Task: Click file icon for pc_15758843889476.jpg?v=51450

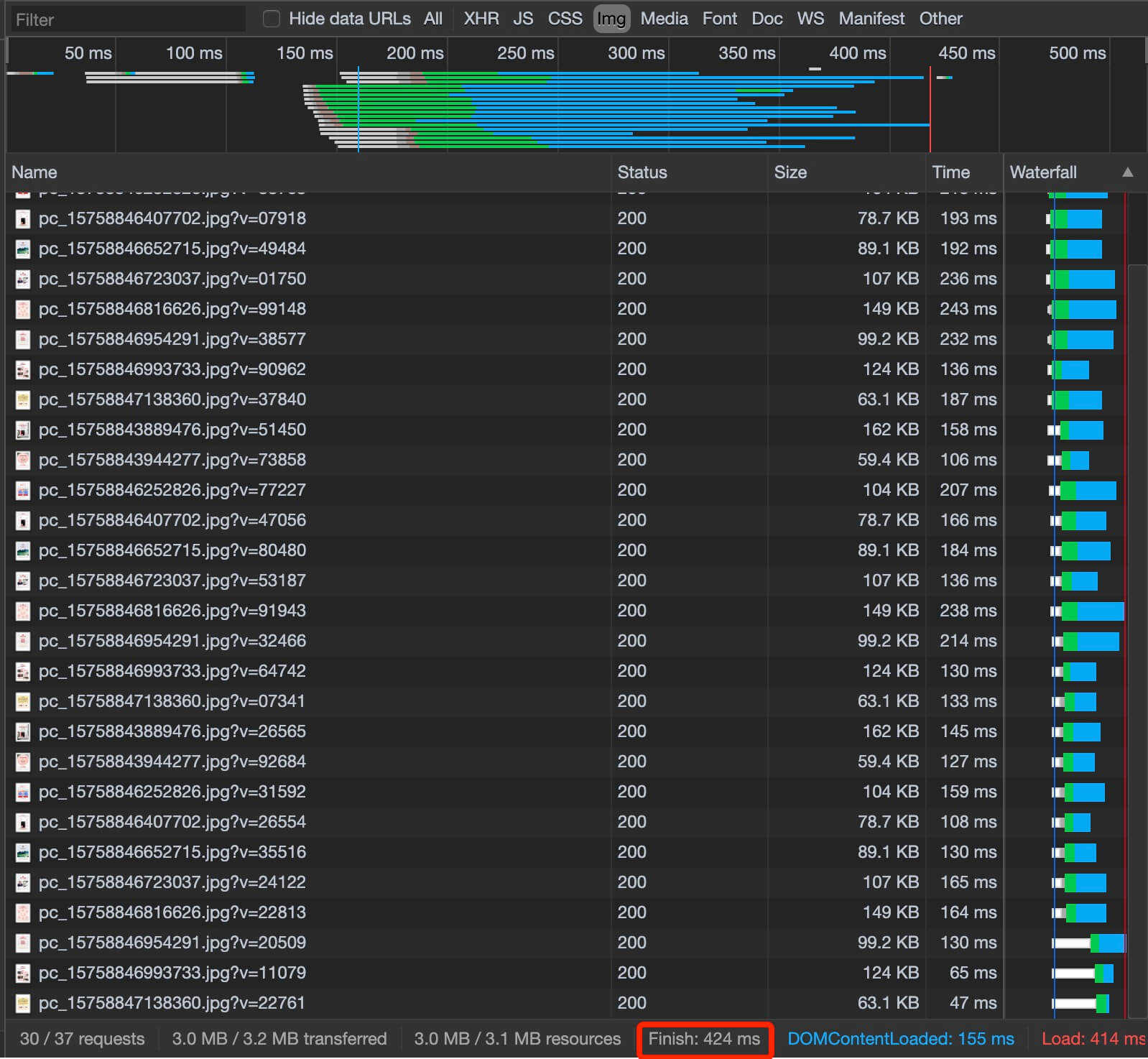Action: [x=23, y=430]
